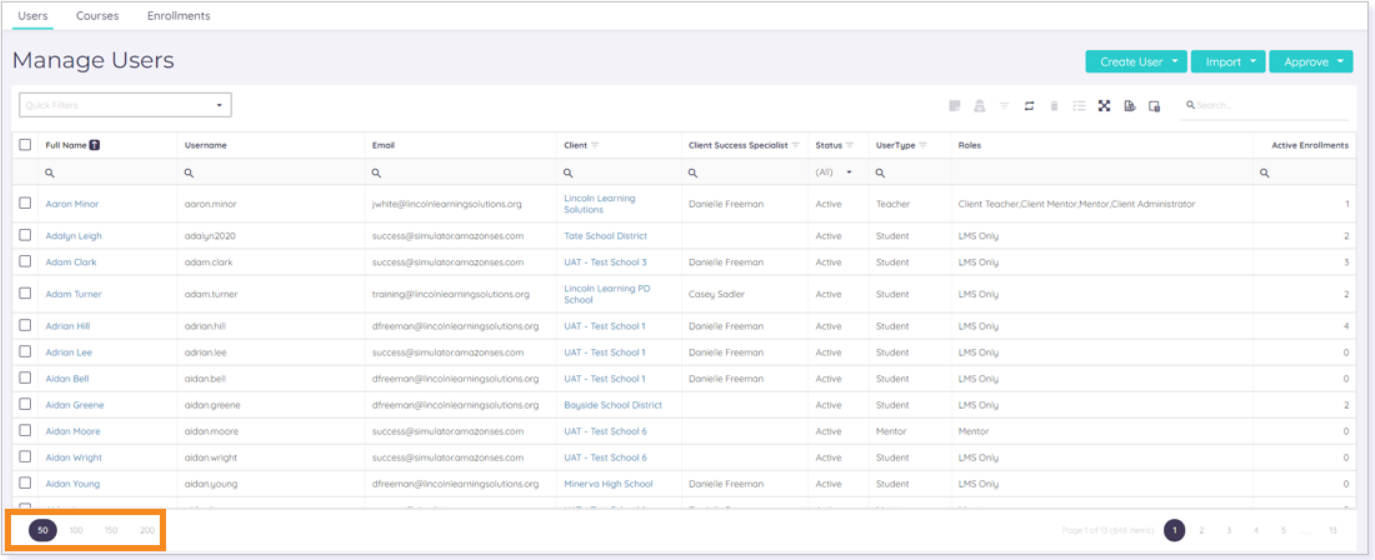Set page size to 150 items
1375x560 pixels.
[111, 530]
